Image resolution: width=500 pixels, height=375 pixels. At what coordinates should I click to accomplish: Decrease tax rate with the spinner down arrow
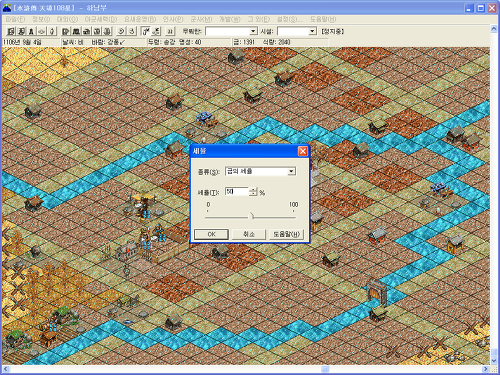tap(253, 194)
